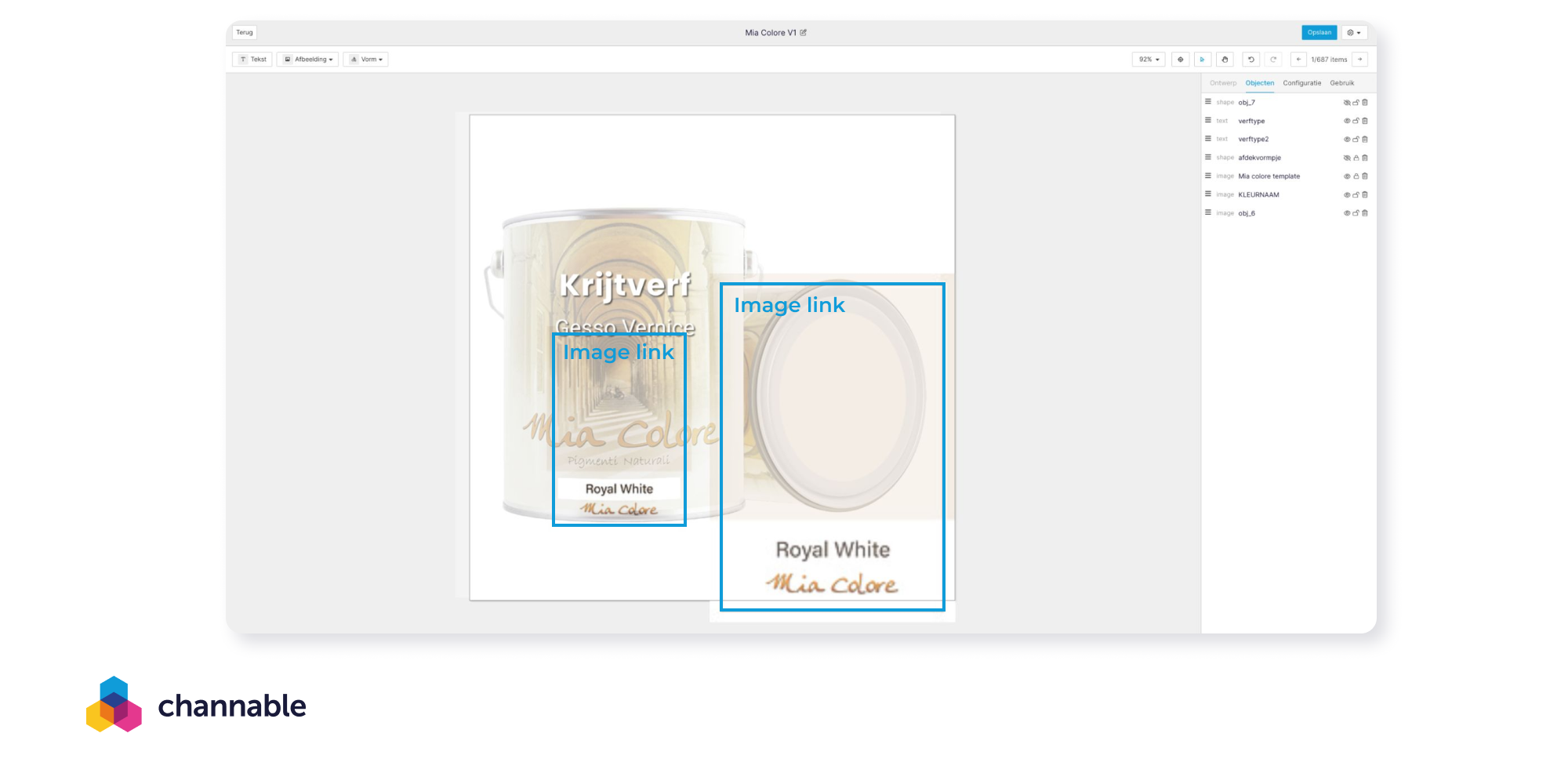Open the 92% zoom dropdown
The image size is (1568, 784).
click(x=1149, y=60)
